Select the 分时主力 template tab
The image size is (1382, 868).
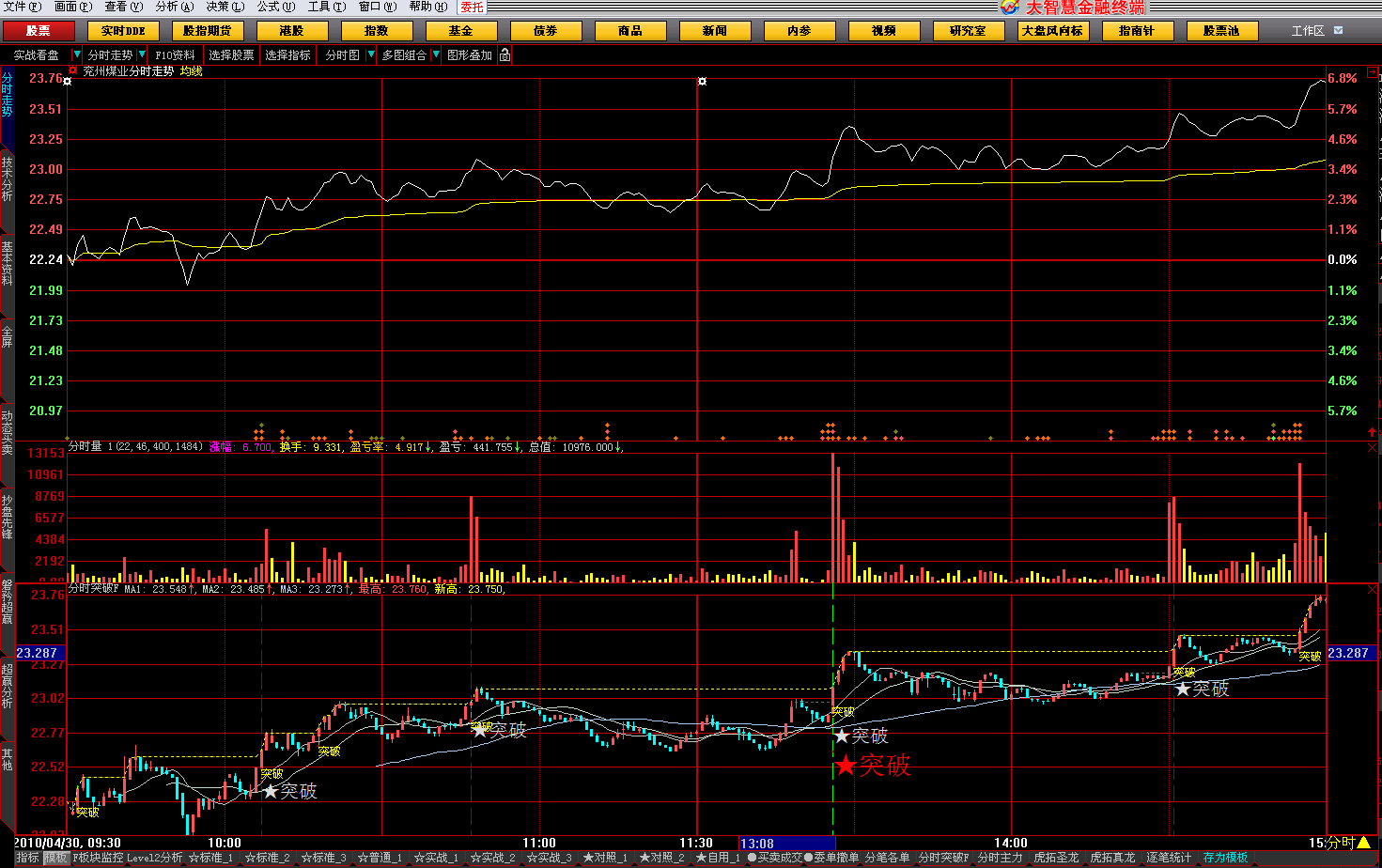click(x=1000, y=858)
